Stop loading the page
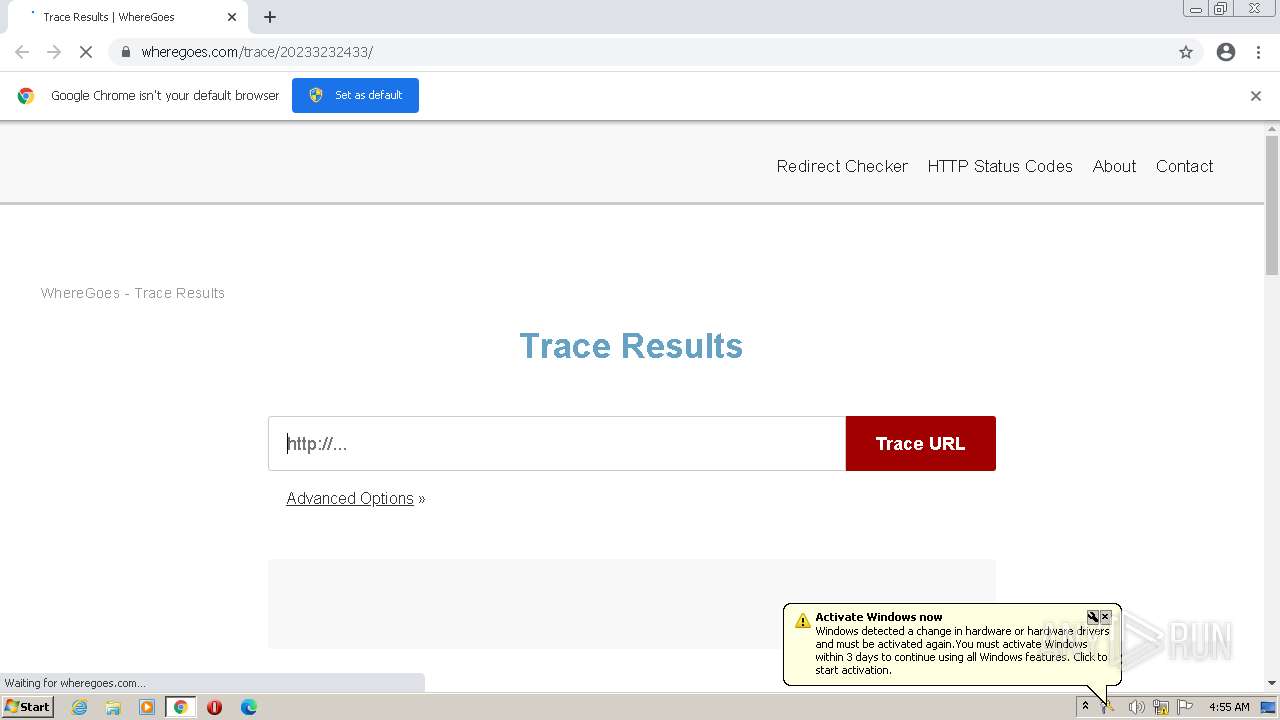This screenshot has width=1280, height=720. 86,52
